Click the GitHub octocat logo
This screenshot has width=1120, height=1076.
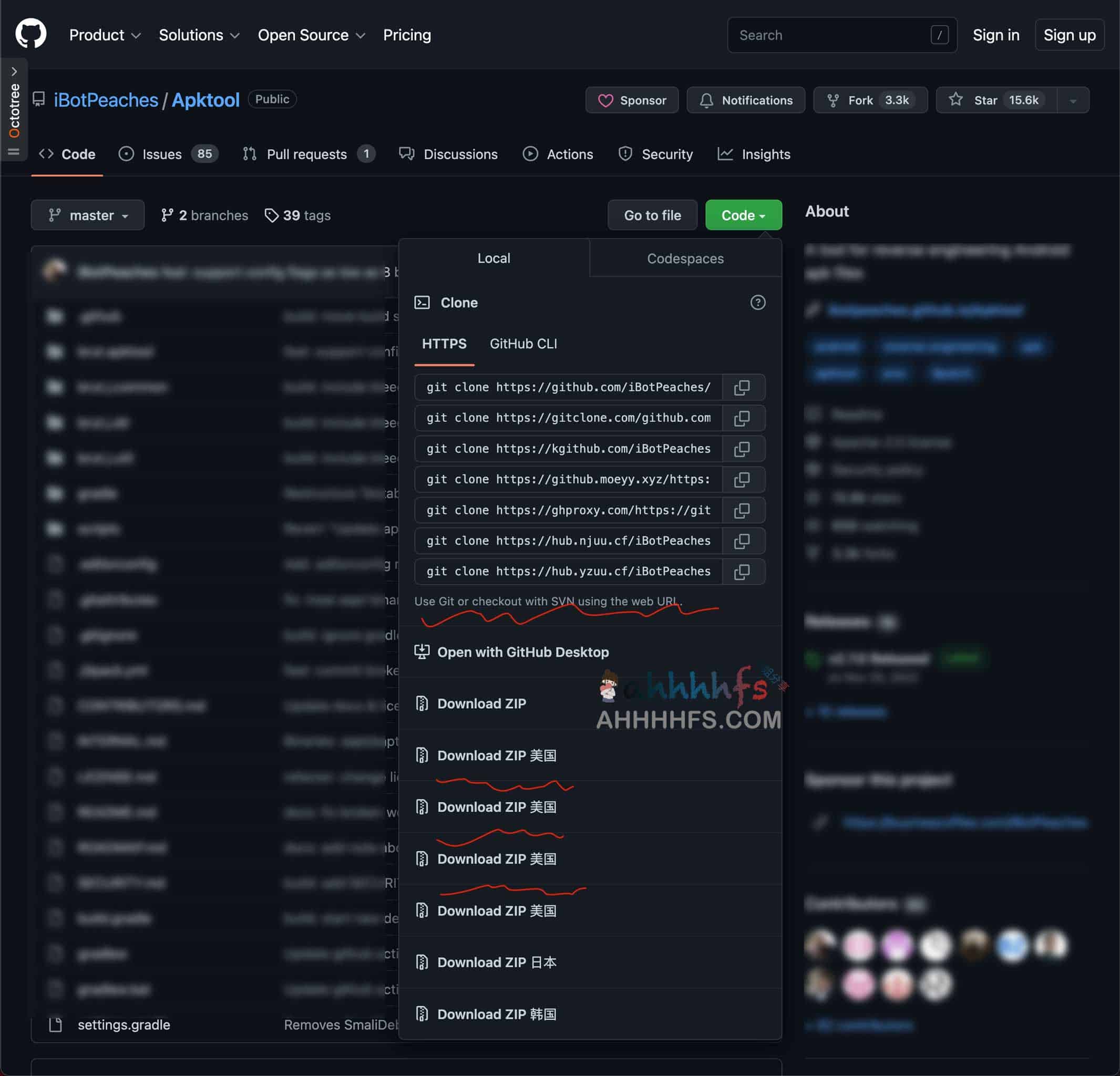click(x=32, y=34)
